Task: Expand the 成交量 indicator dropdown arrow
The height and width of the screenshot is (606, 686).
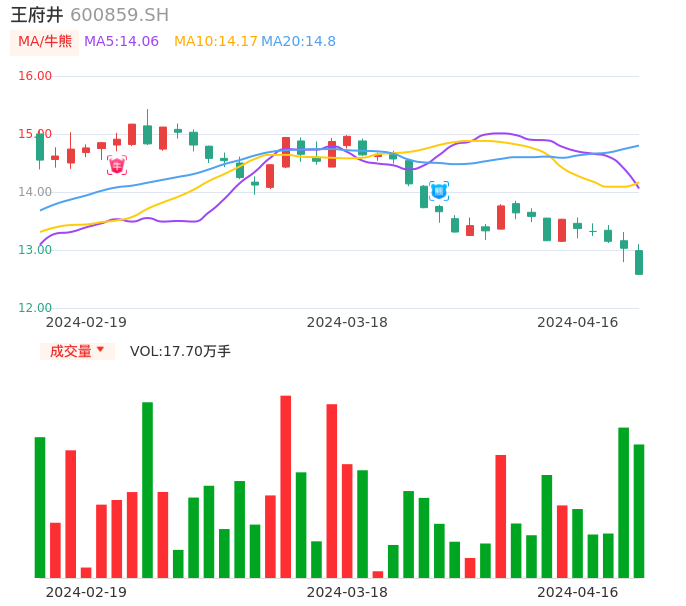Action: (x=100, y=350)
